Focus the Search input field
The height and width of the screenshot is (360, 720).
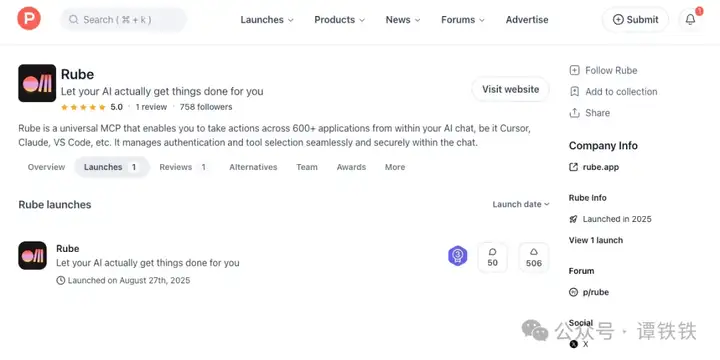124,20
